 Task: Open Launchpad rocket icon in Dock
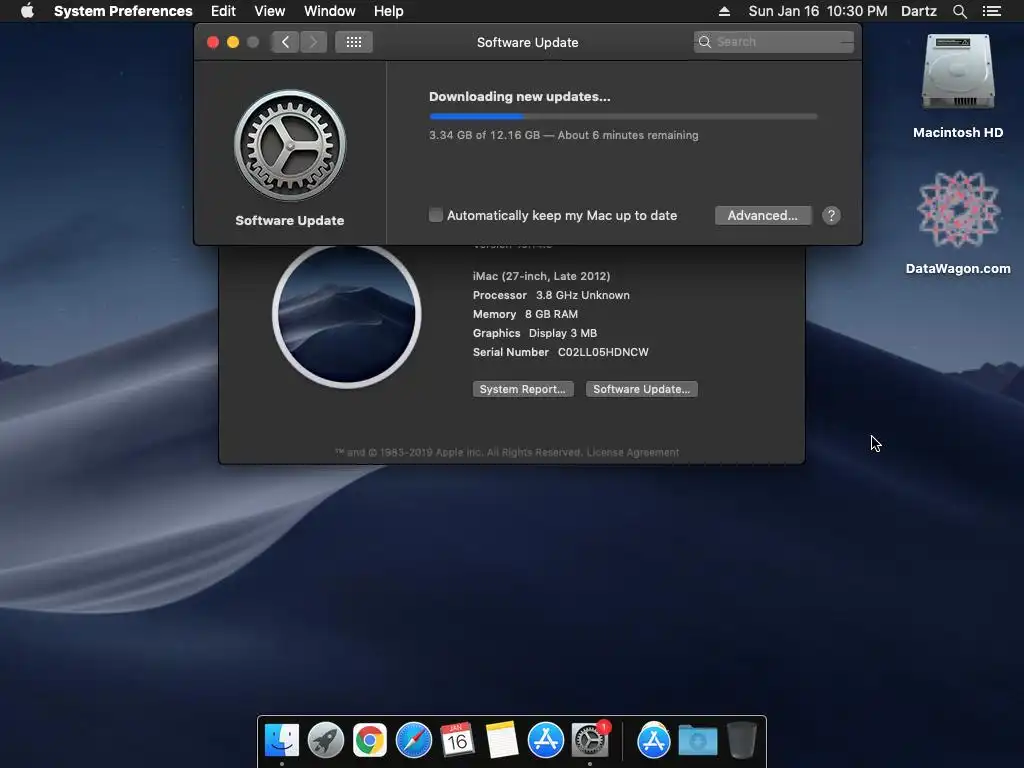point(326,740)
